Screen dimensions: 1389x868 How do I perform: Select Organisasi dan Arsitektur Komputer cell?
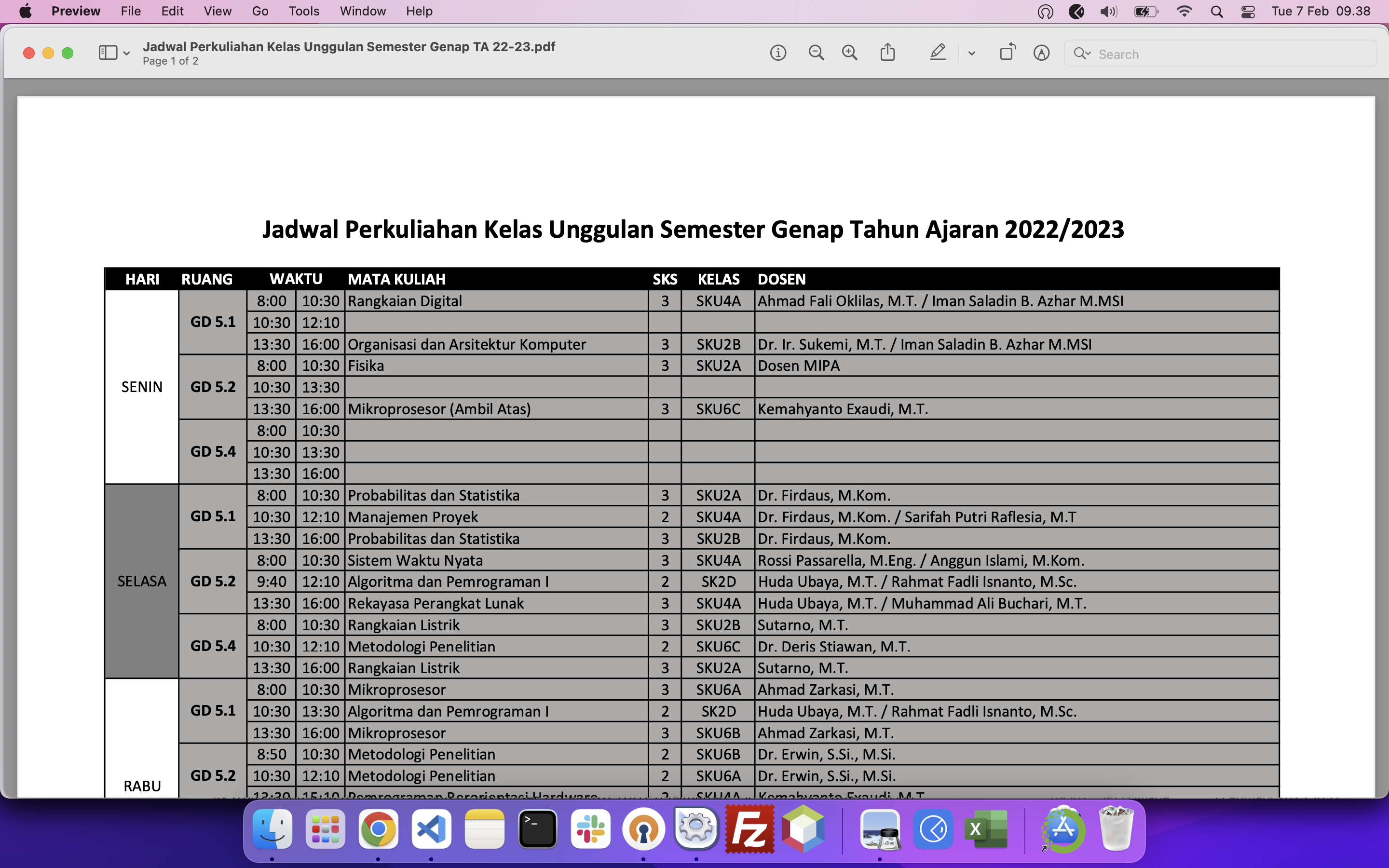pos(496,344)
